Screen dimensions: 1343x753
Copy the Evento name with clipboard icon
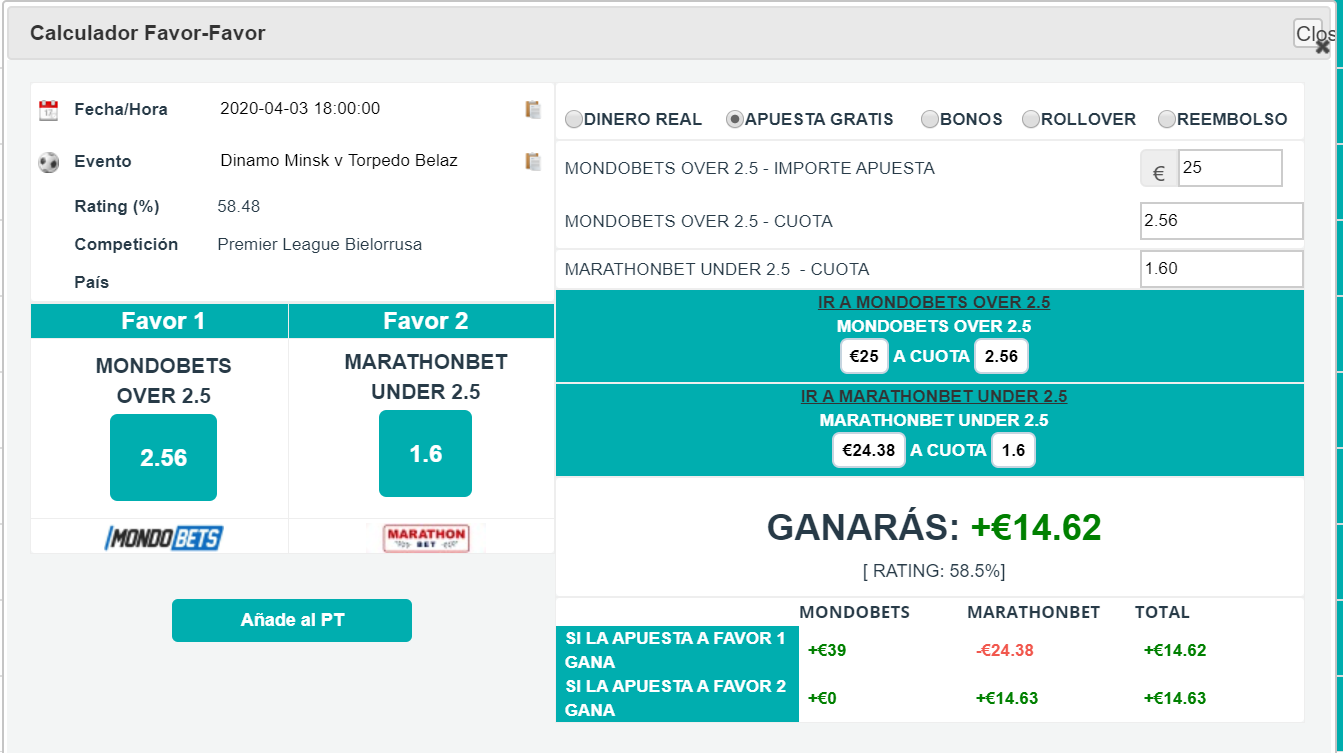click(x=533, y=162)
